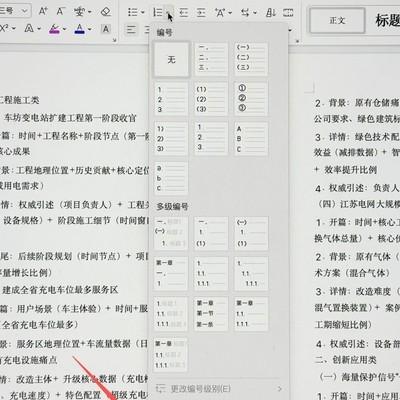The width and height of the screenshot is (400, 400).
Task: Expand the line spacing dropdown arrow
Action: pyautogui.click(x=255, y=13)
